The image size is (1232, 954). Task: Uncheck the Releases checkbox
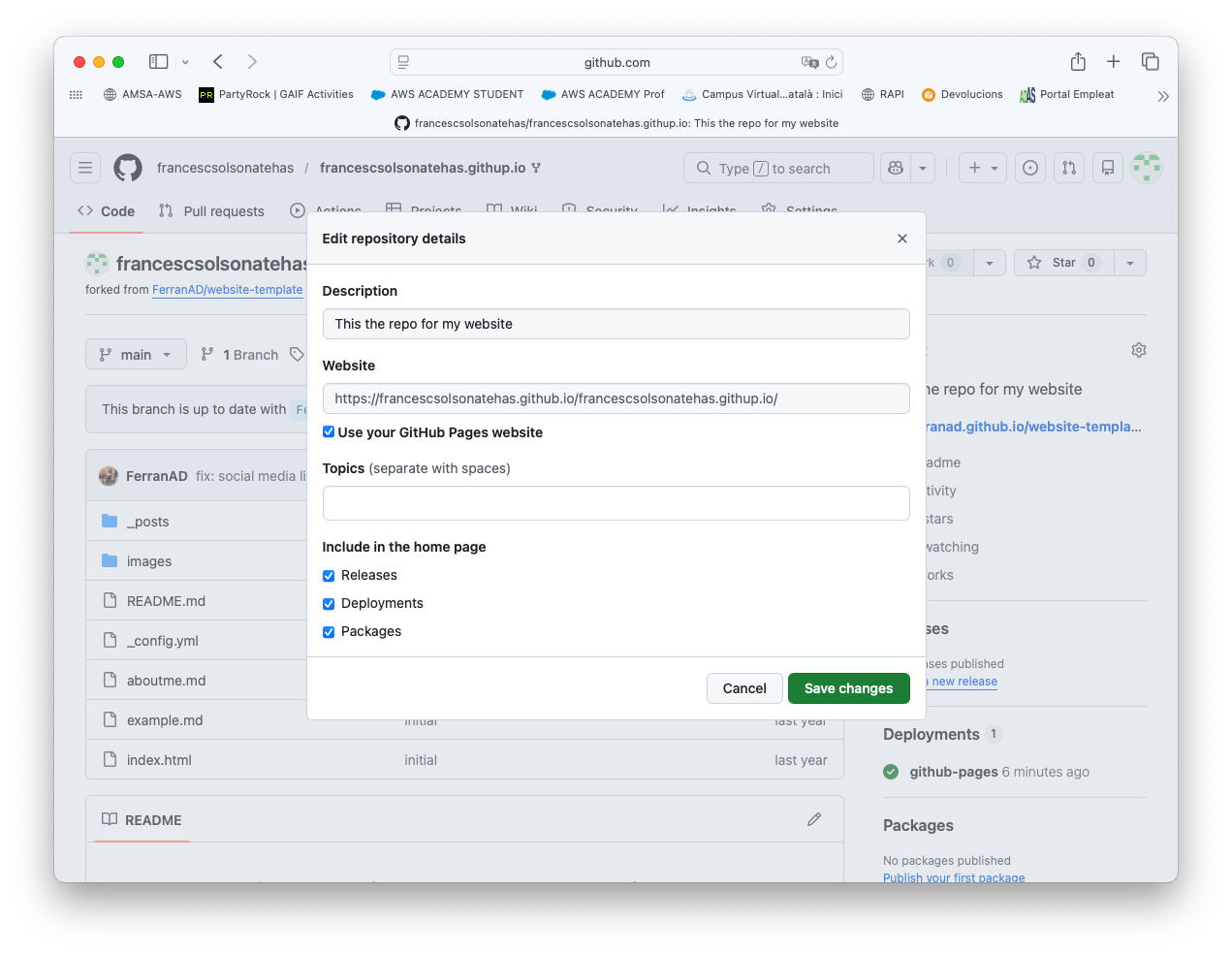pos(329,576)
